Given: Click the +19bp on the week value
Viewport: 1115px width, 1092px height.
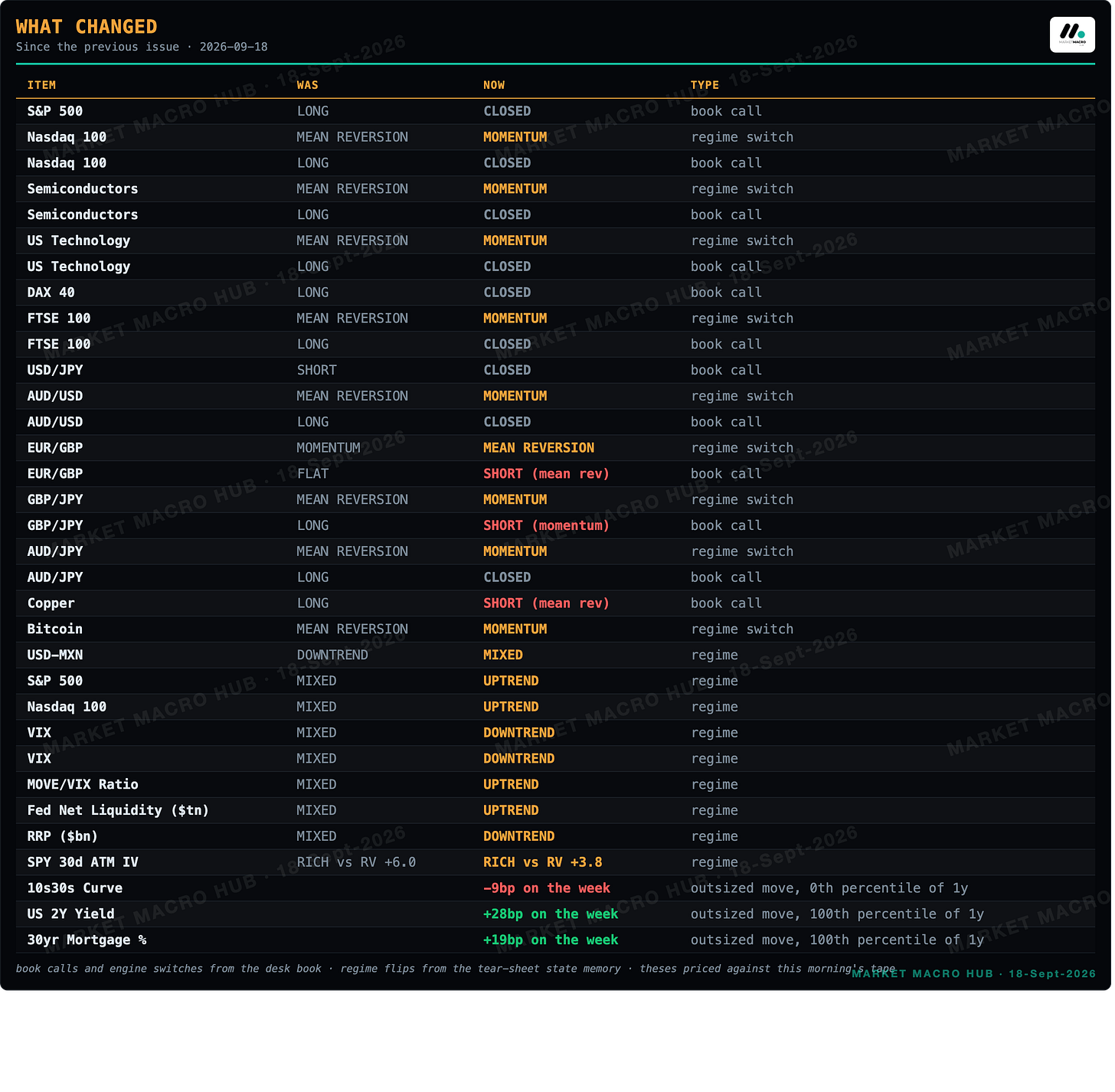Looking at the screenshot, I should click(550, 940).
